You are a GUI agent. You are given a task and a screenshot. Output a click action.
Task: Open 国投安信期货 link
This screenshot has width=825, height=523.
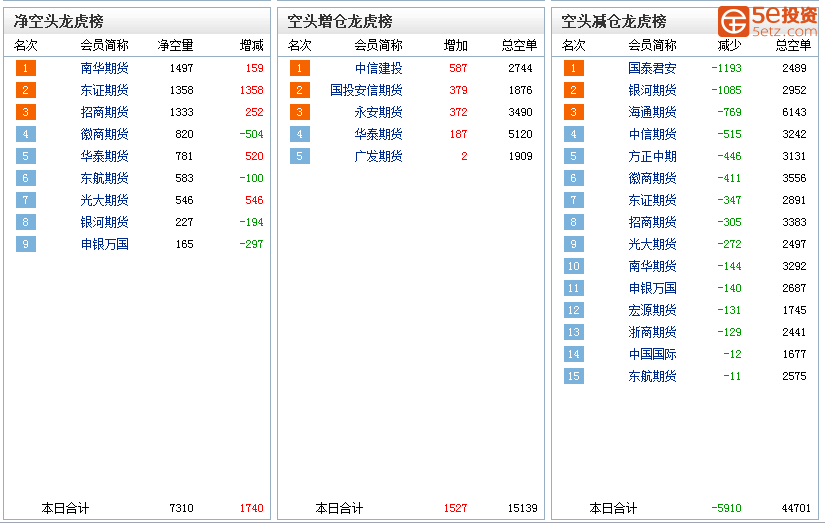click(x=366, y=90)
